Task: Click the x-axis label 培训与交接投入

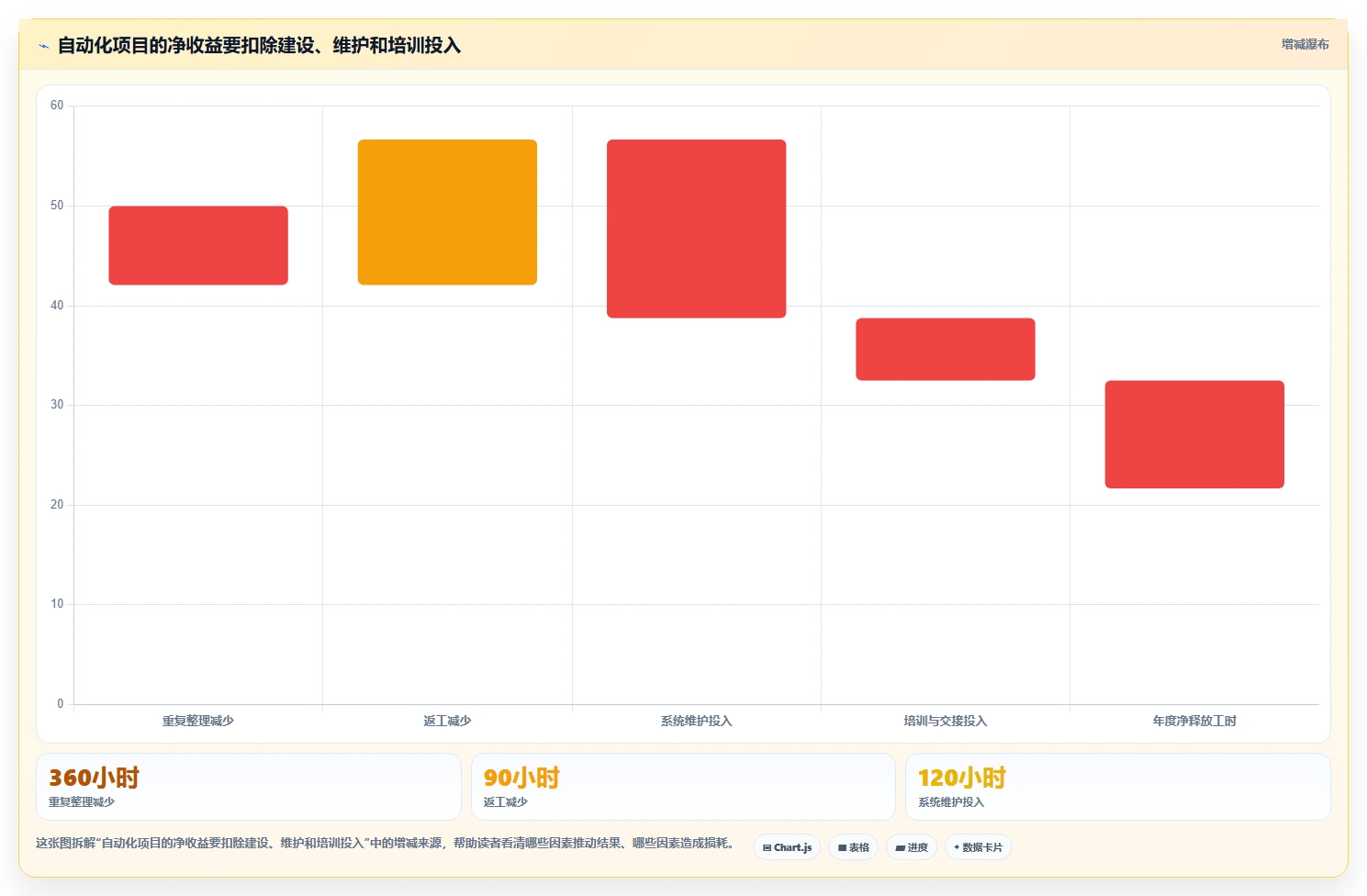Action: pyautogui.click(x=946, y=721)
